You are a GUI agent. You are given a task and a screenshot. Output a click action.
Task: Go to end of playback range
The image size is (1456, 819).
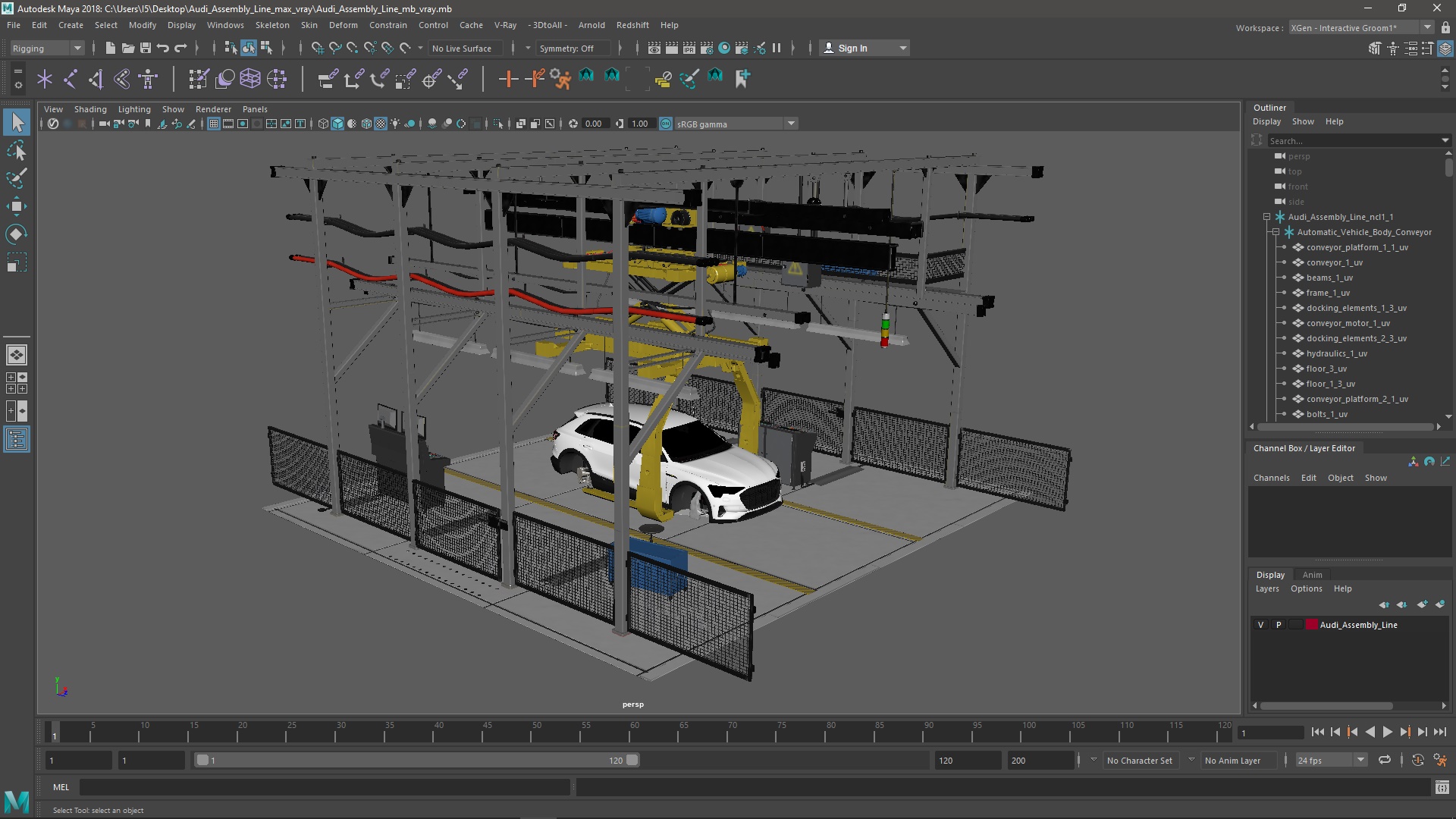(x=1439, y=732)
